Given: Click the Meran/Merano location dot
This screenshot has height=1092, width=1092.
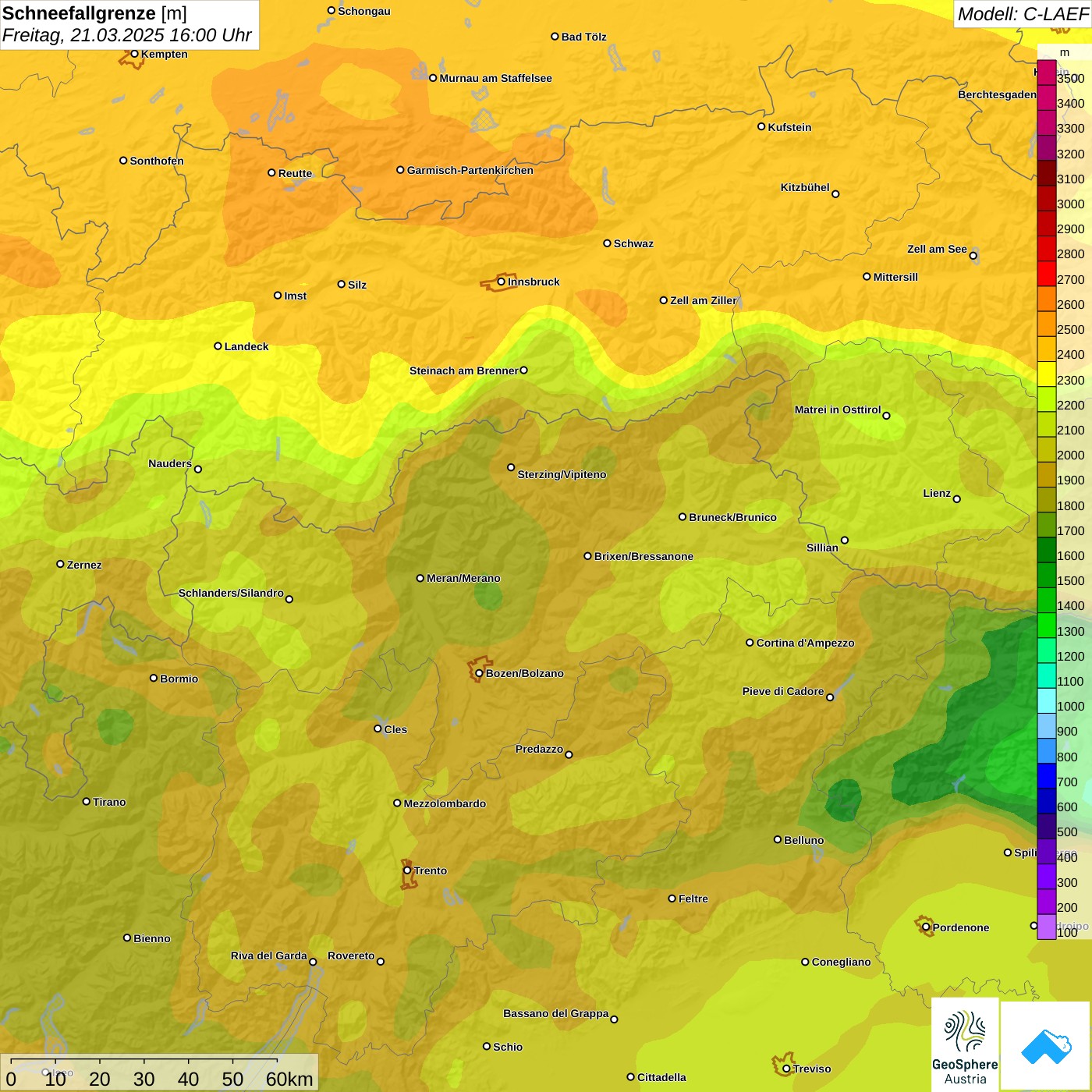Looking at the screenshot, I should pos(420,578).
